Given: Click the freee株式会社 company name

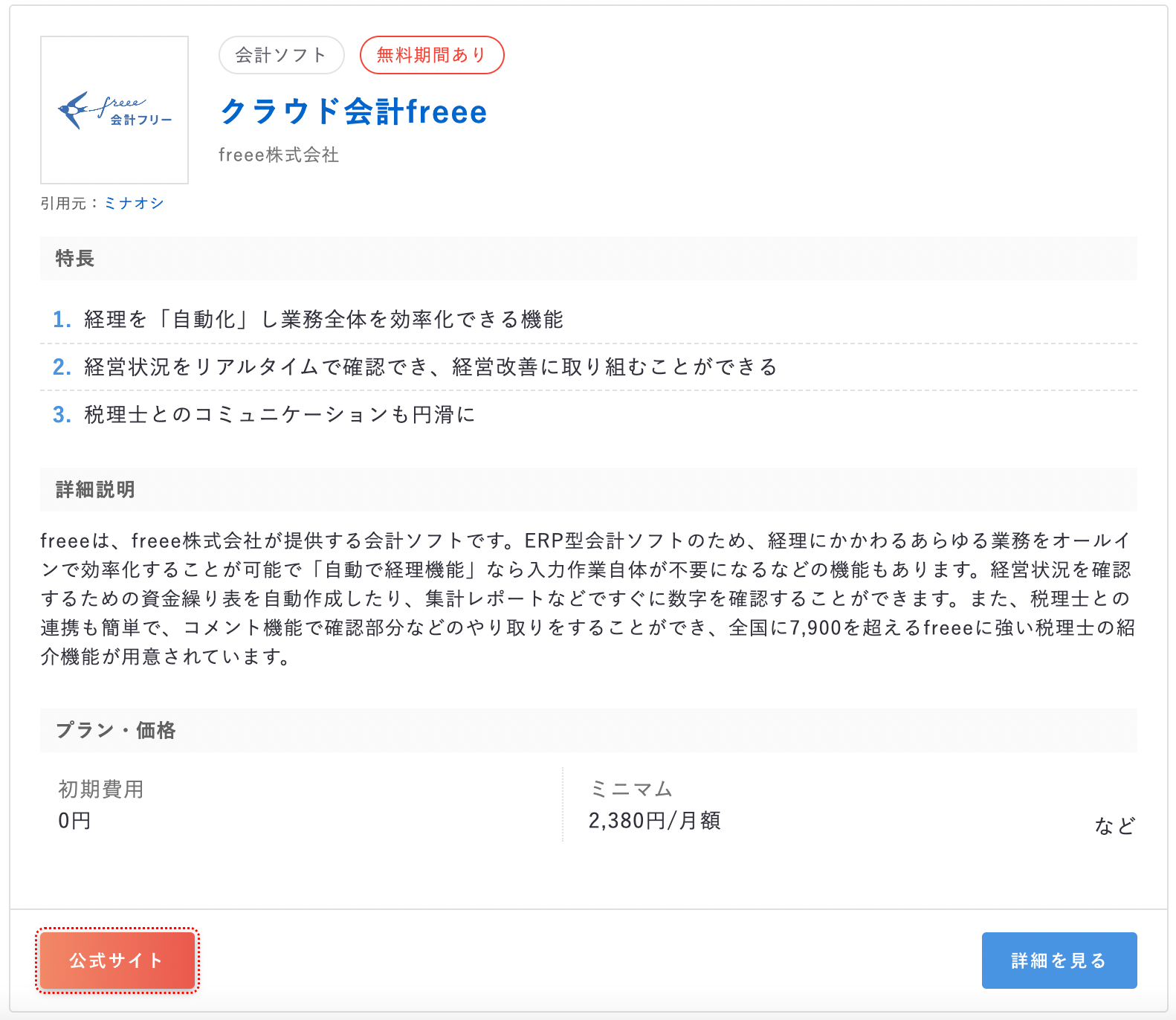Looking at the screenshot, I should [x=279, y=155].
